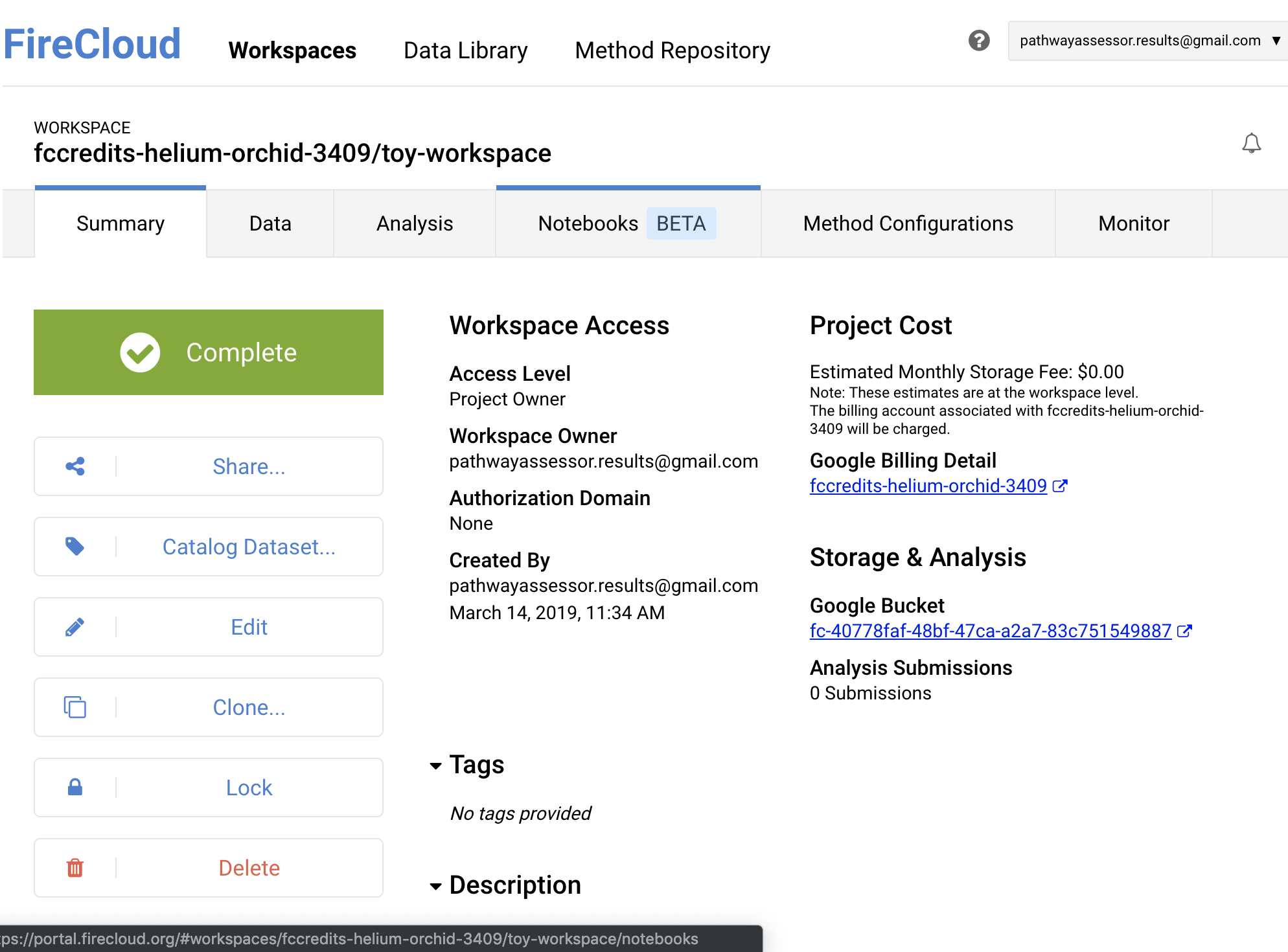Collapse the Description section
Image resolution: width=1288 pixels, height=952 pixels.
click(435, 887)
